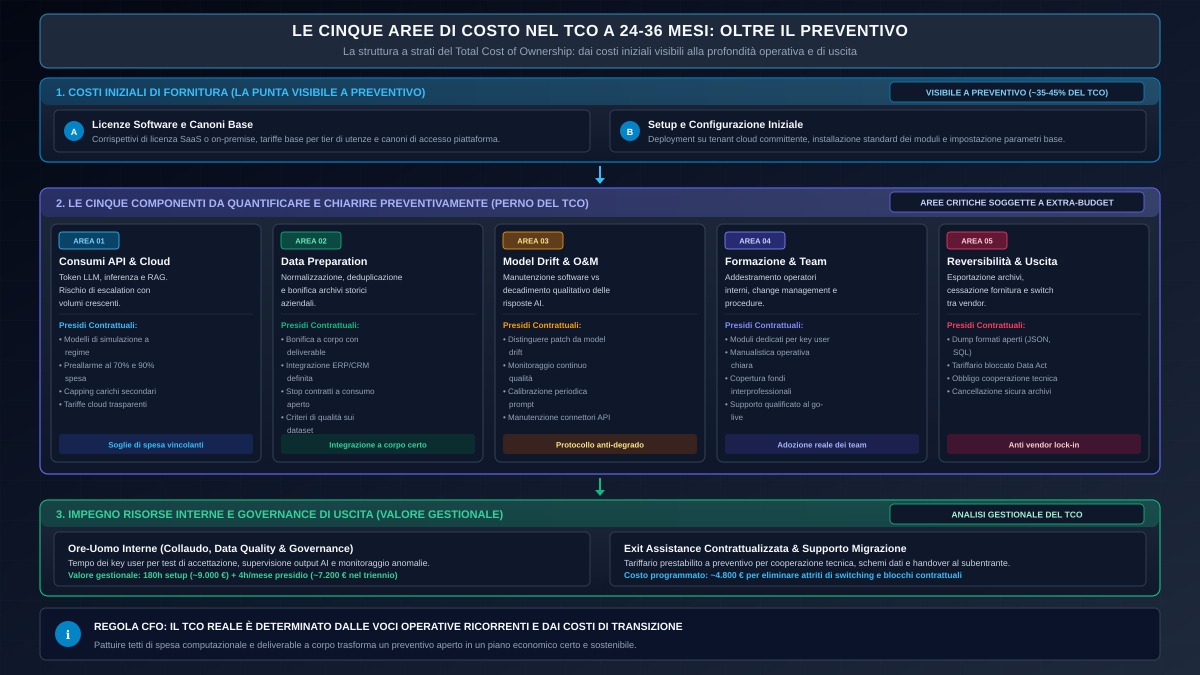1200x675 pixels.
Task: Click the 'Ore-Uomo Interne (Collaudo, Data Quality & Governance)' heading
Action: [x=210, y=548]
